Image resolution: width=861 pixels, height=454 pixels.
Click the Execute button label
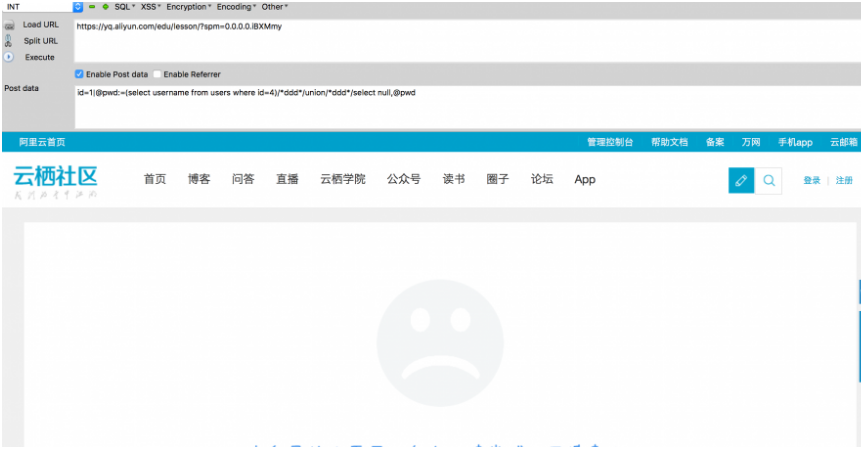40,57
